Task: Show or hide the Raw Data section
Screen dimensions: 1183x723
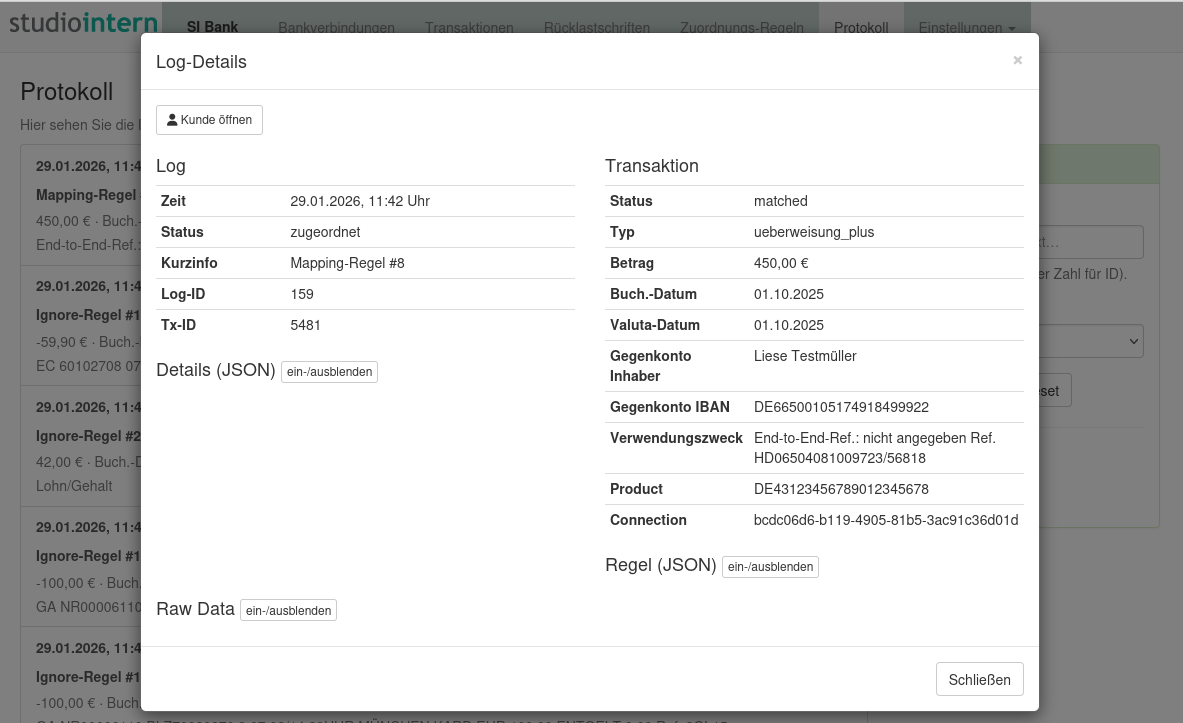Action: click(288, 610)
